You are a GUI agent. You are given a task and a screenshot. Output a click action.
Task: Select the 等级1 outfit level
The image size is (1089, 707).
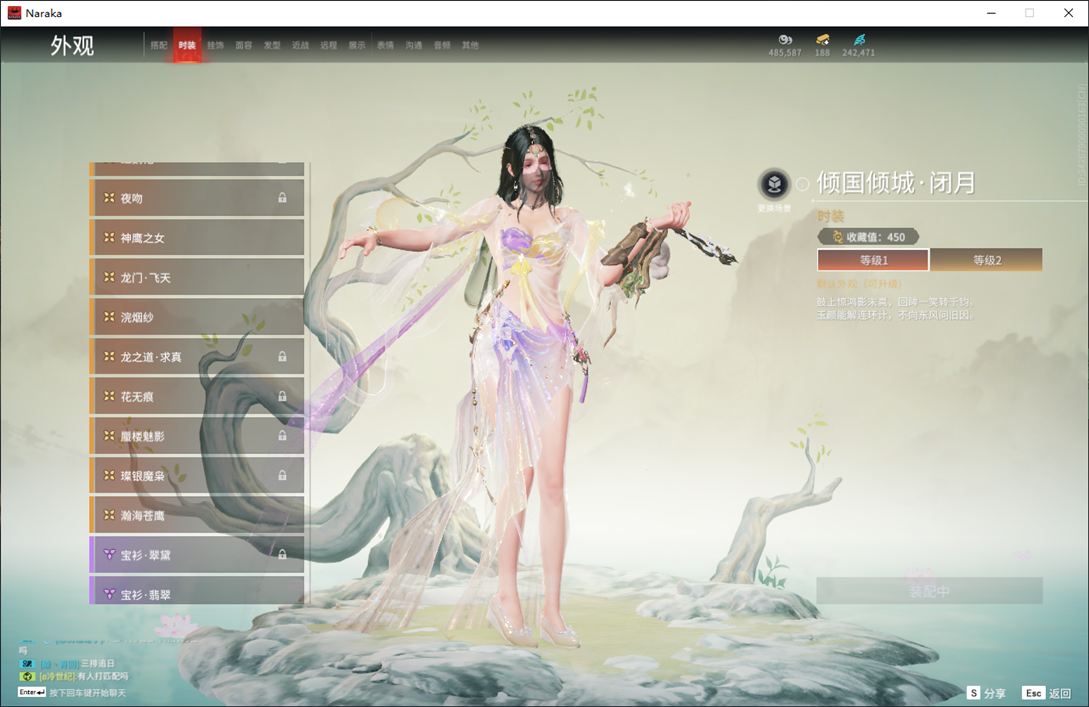click(x=873, y=260)
